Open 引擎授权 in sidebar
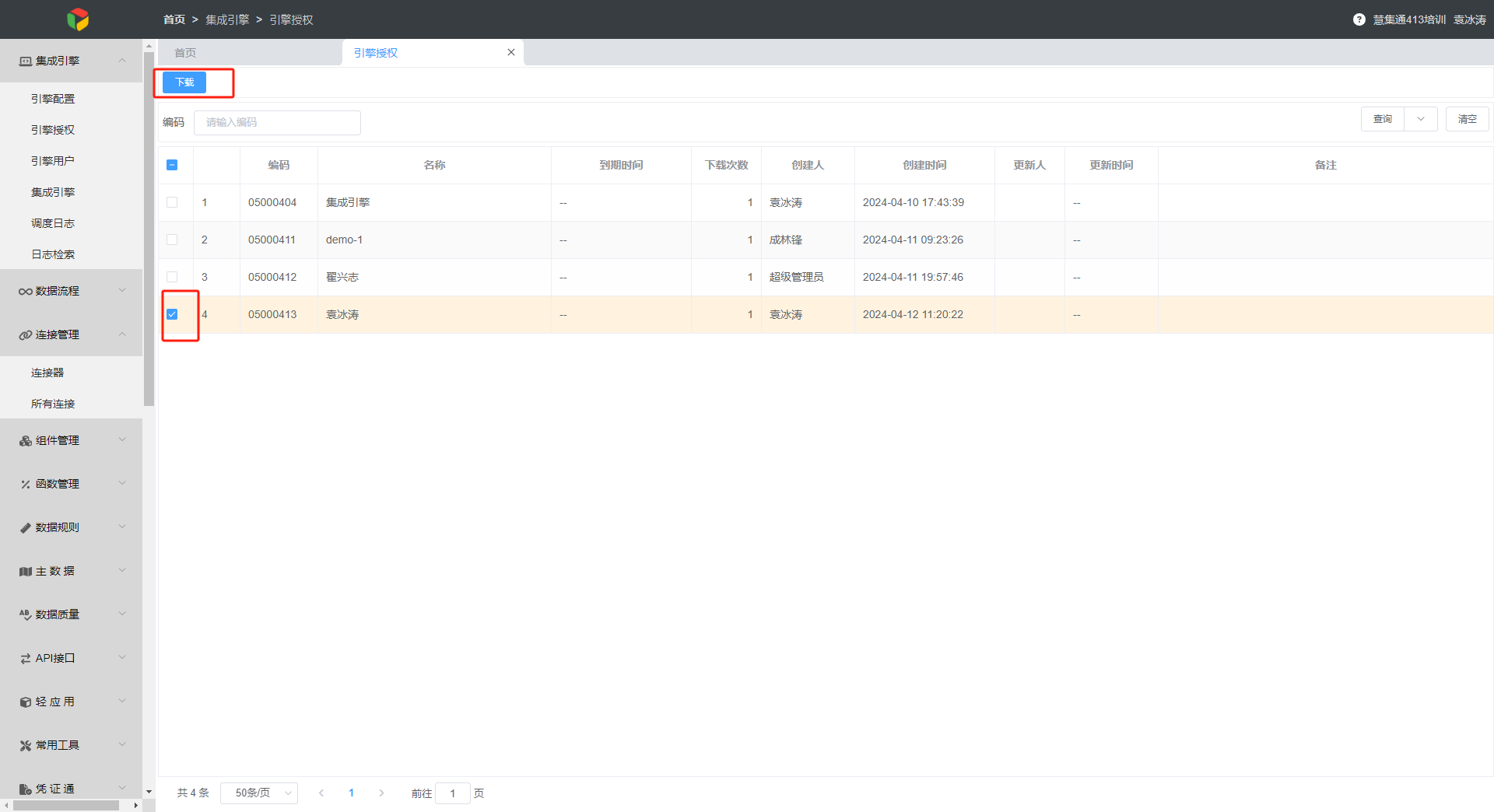Image resolution: width=1494 pixels, height=812 pixels. (x=53, y=130)
